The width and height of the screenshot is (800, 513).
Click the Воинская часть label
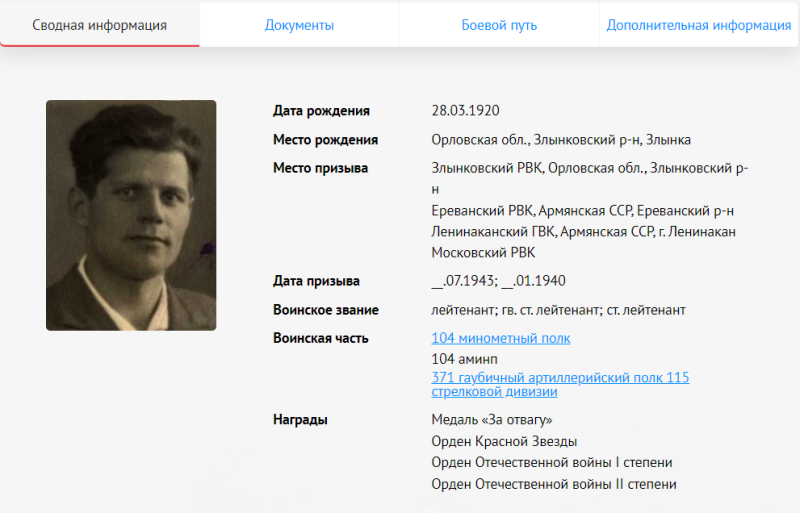tap(320, 338)
